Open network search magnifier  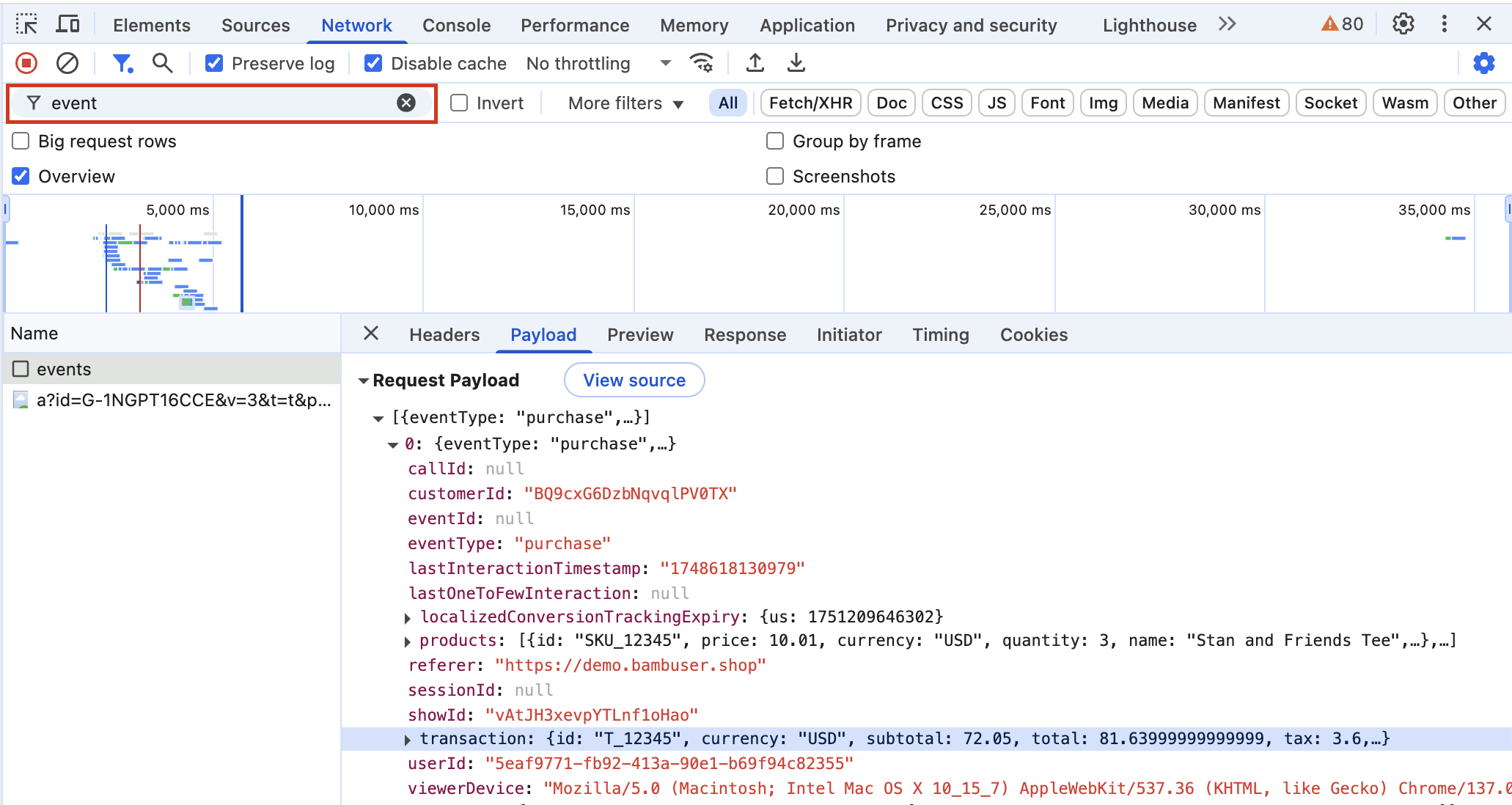coord(163,63)
